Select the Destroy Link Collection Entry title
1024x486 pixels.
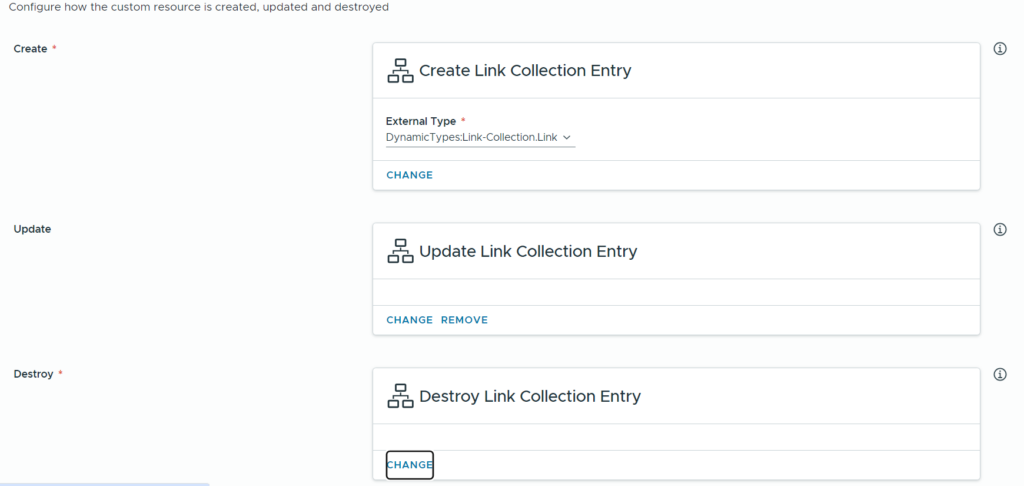pos(530,396)
